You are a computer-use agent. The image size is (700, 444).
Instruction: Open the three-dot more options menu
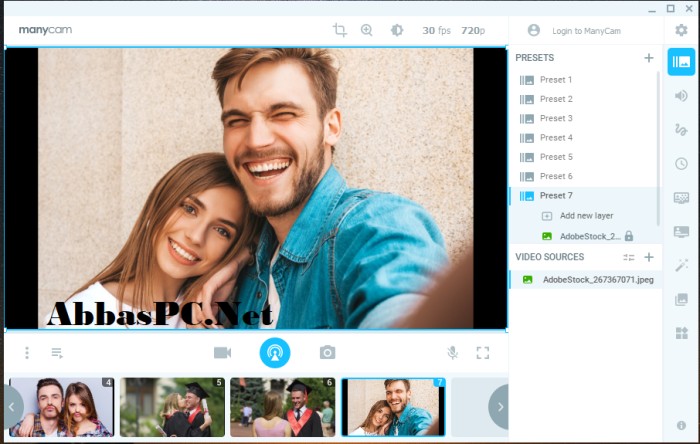click(x=27, y=353)
